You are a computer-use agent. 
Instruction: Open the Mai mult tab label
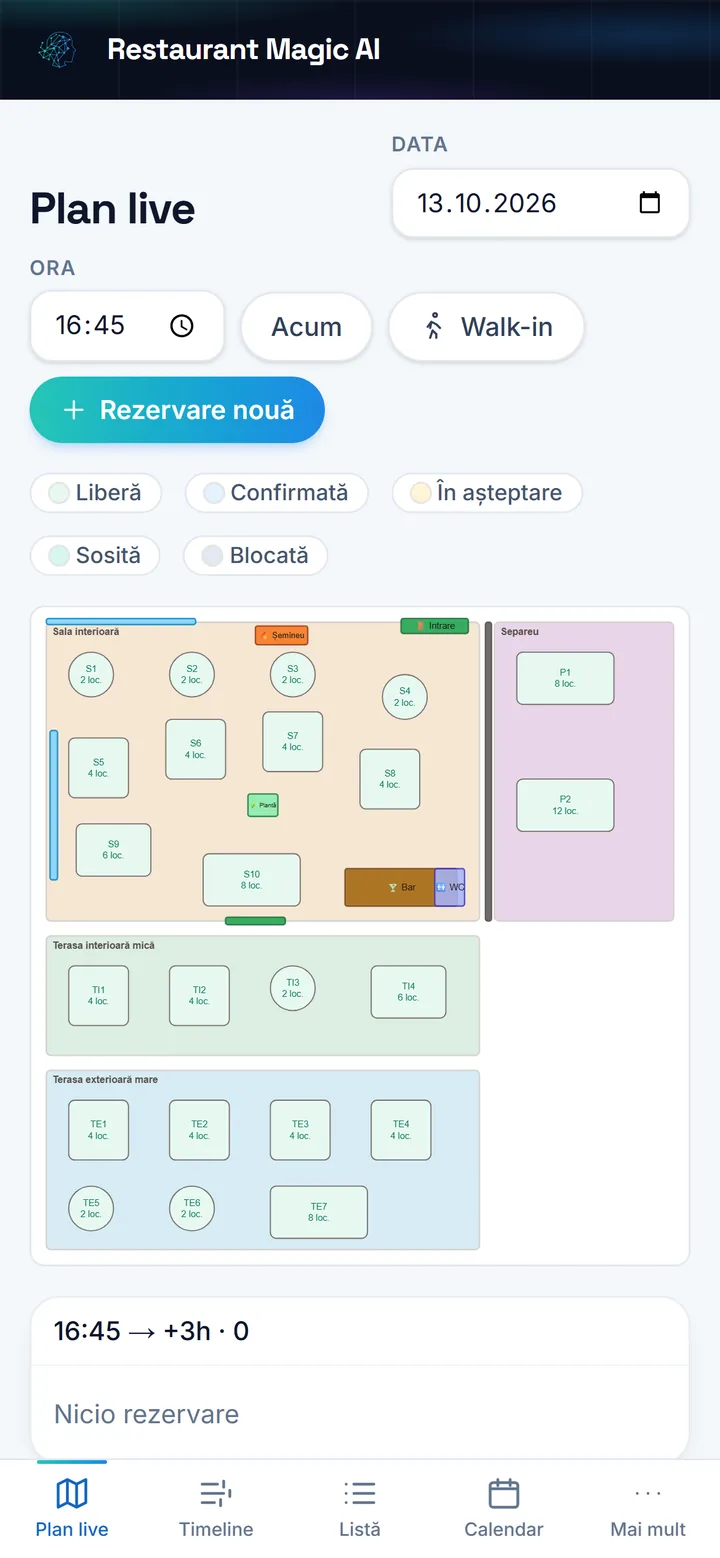tap(648, 1529)
